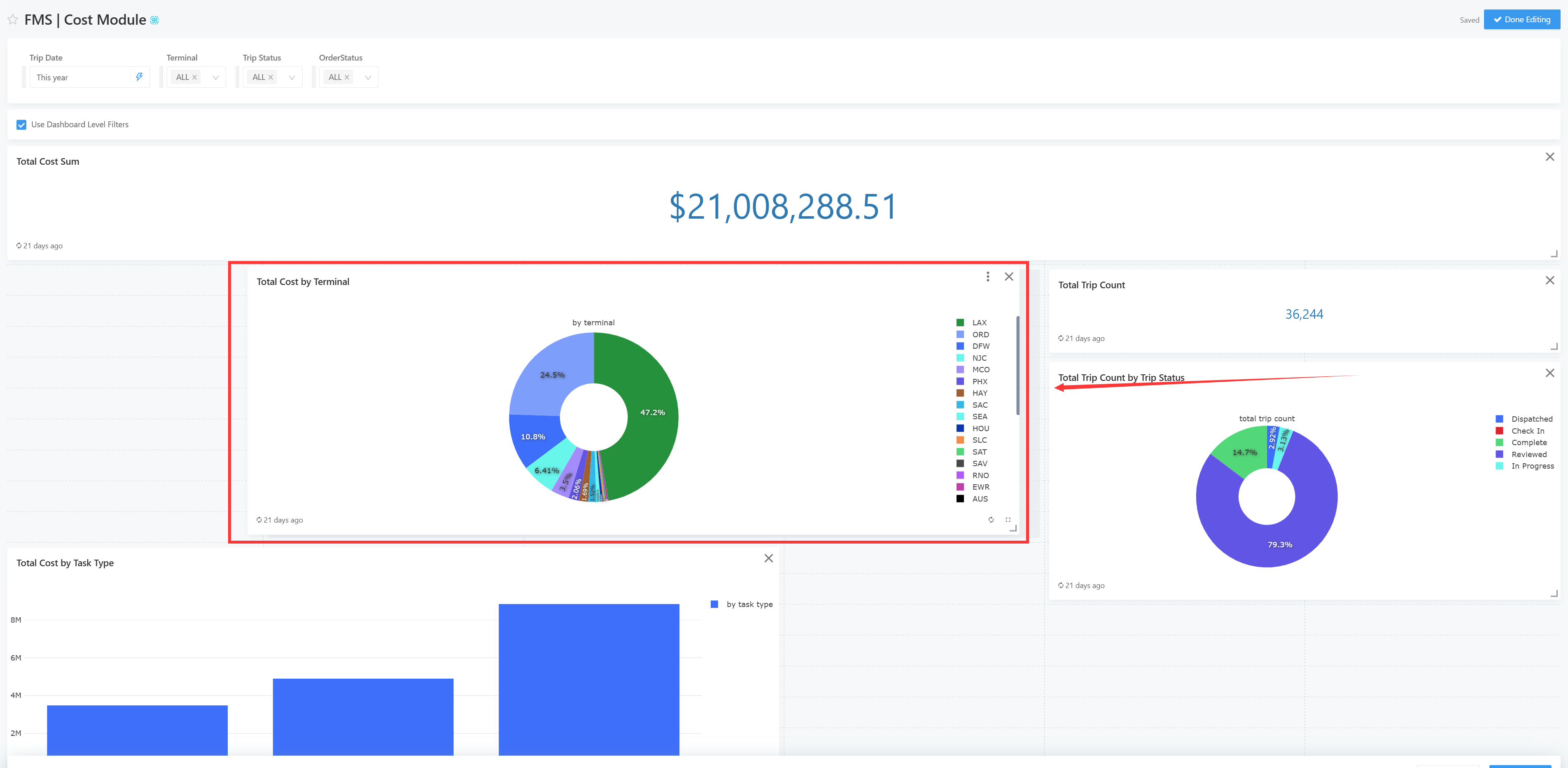Viewport: 1568px width, 768px height.
Task: Refresh the Total Cost by Terminal widget
Action: [x=991, y=520]
